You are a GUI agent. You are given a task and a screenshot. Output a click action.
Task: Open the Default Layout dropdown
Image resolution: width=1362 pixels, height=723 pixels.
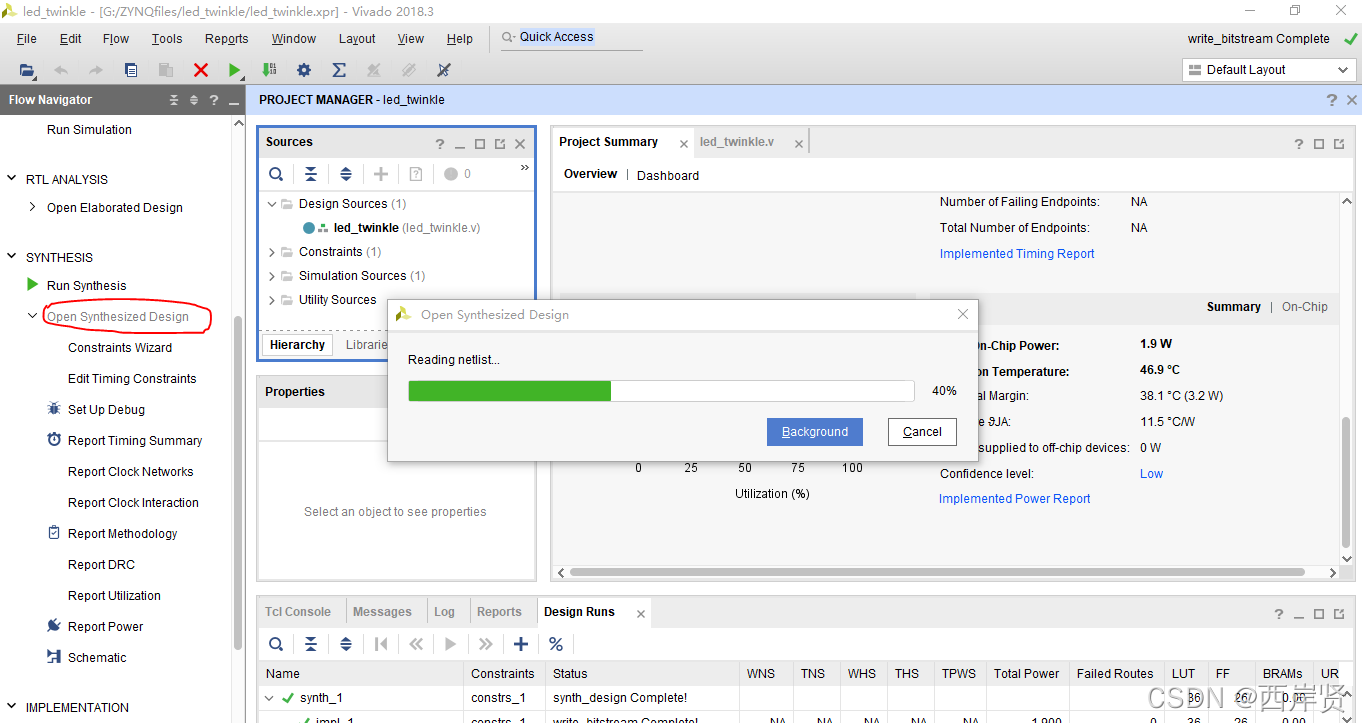(x=1269, y=70)
